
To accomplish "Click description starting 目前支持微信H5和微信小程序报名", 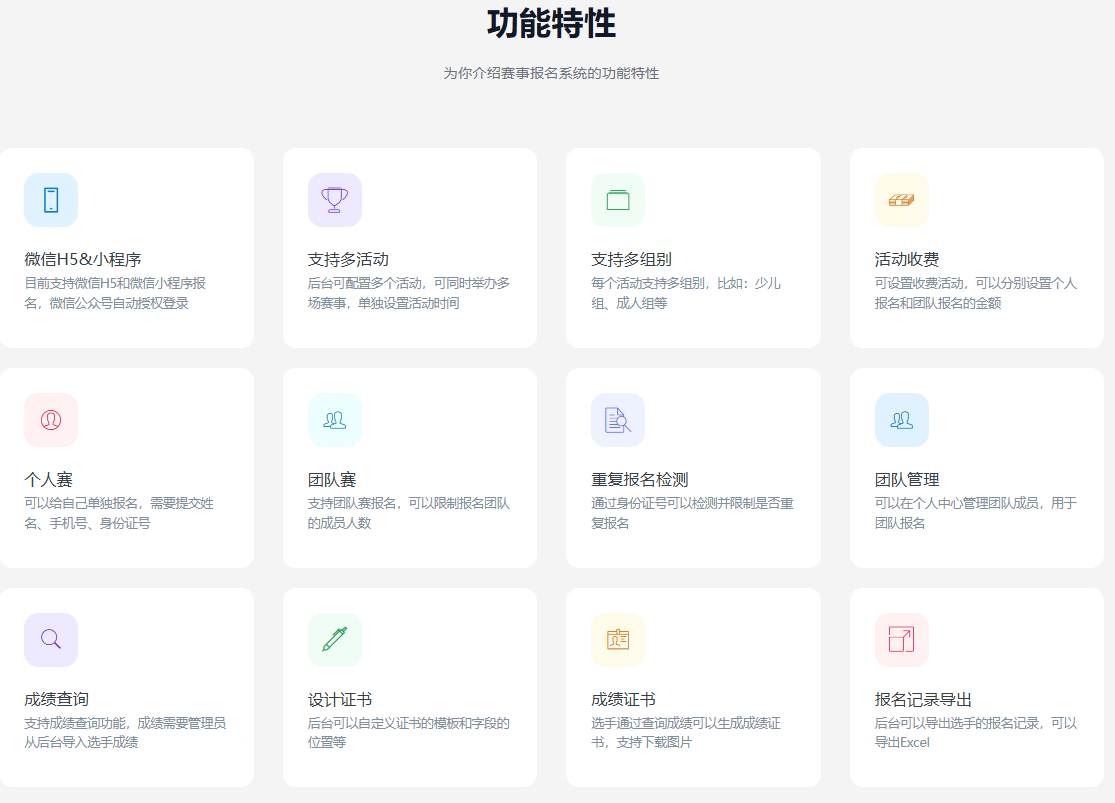I will pyautogui.click(x=115, y=293).
